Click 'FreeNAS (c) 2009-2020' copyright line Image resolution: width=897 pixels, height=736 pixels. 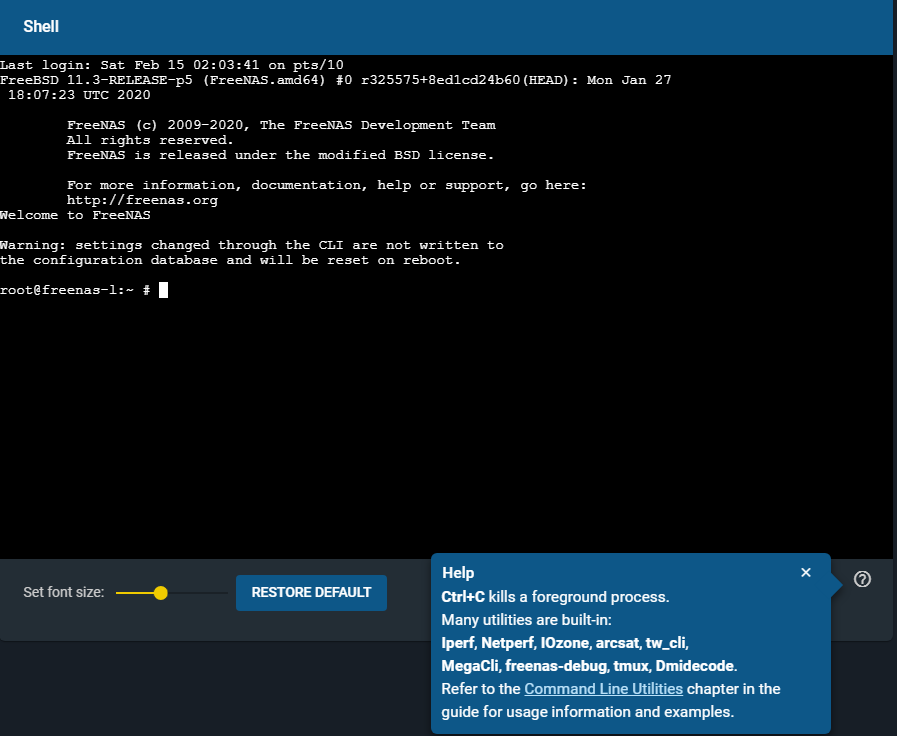coord(281,125)
